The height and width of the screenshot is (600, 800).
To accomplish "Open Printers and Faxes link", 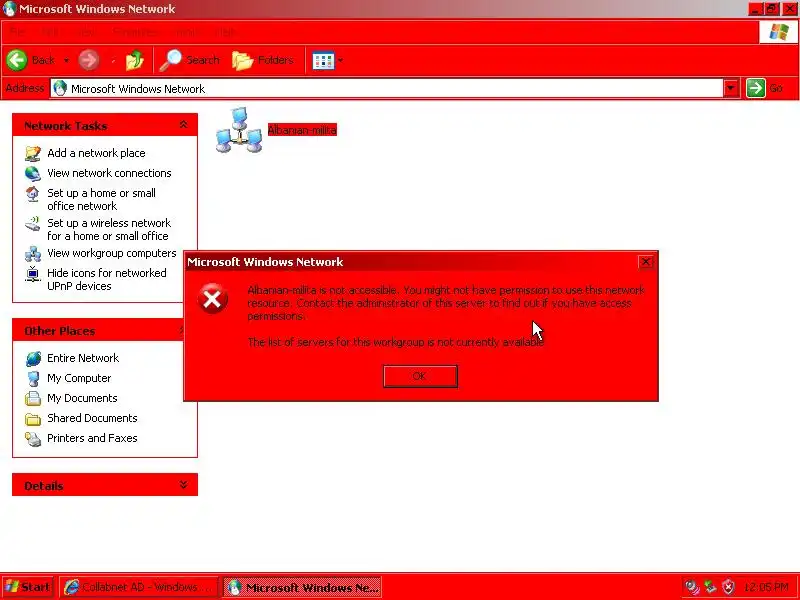I will click(92, 438).
